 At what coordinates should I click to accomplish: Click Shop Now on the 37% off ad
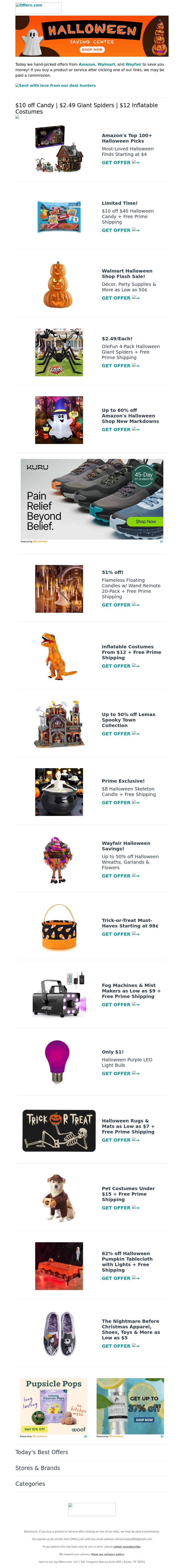(144, 1419)
